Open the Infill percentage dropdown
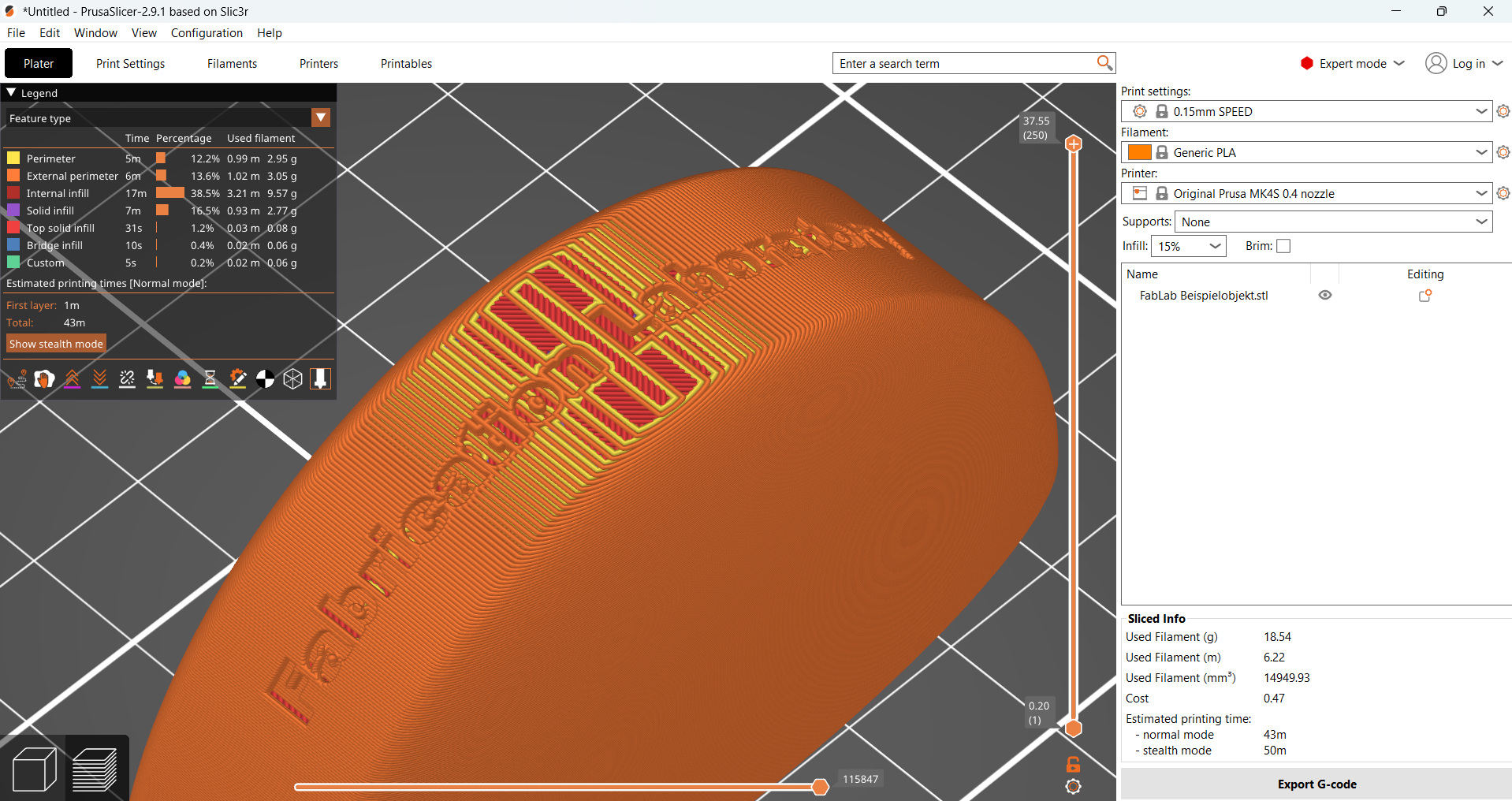Image resolution: width=1512 pixels, height=801 pixels. pos(1189,246)
